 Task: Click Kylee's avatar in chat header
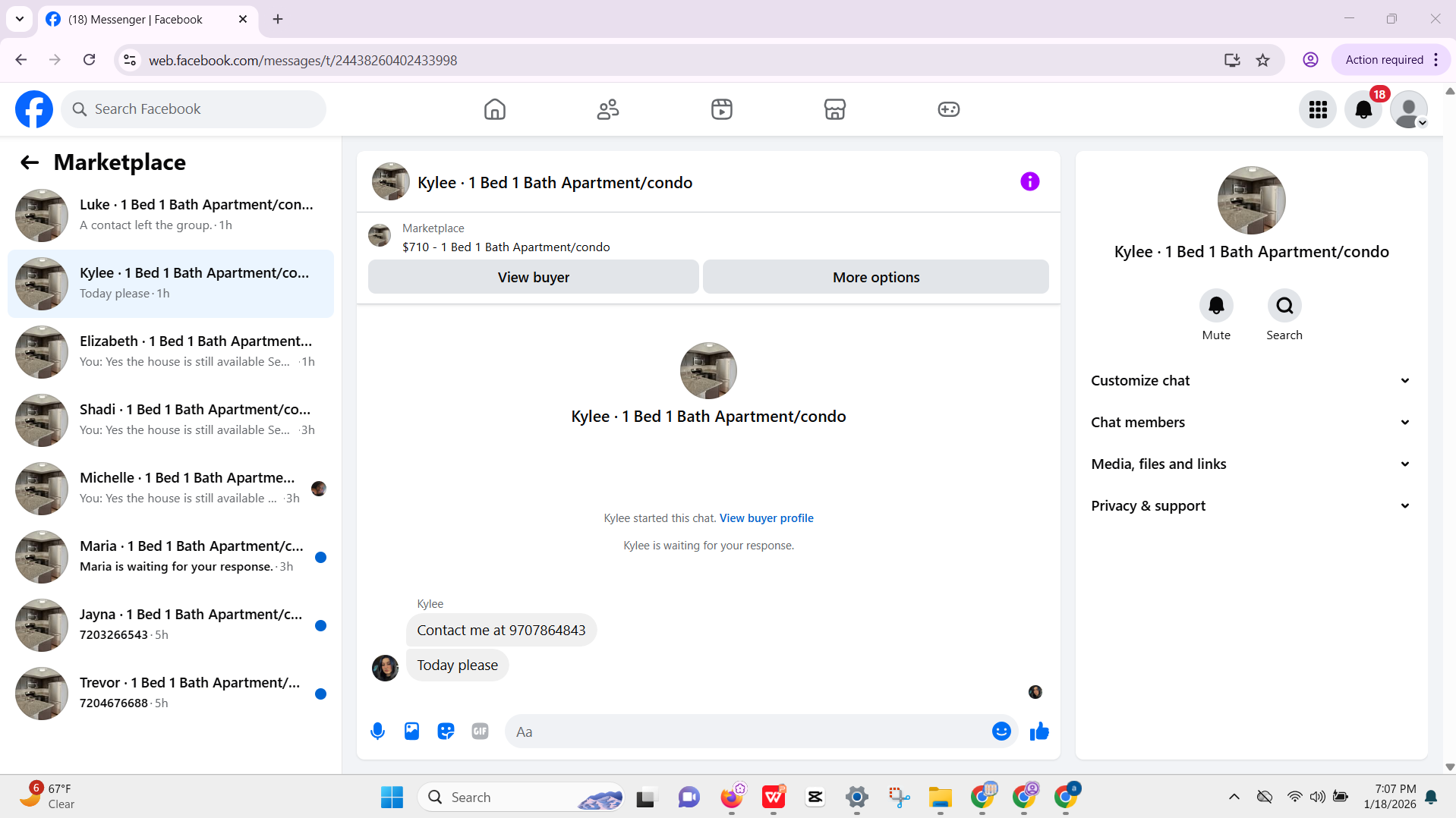[391, 181]
